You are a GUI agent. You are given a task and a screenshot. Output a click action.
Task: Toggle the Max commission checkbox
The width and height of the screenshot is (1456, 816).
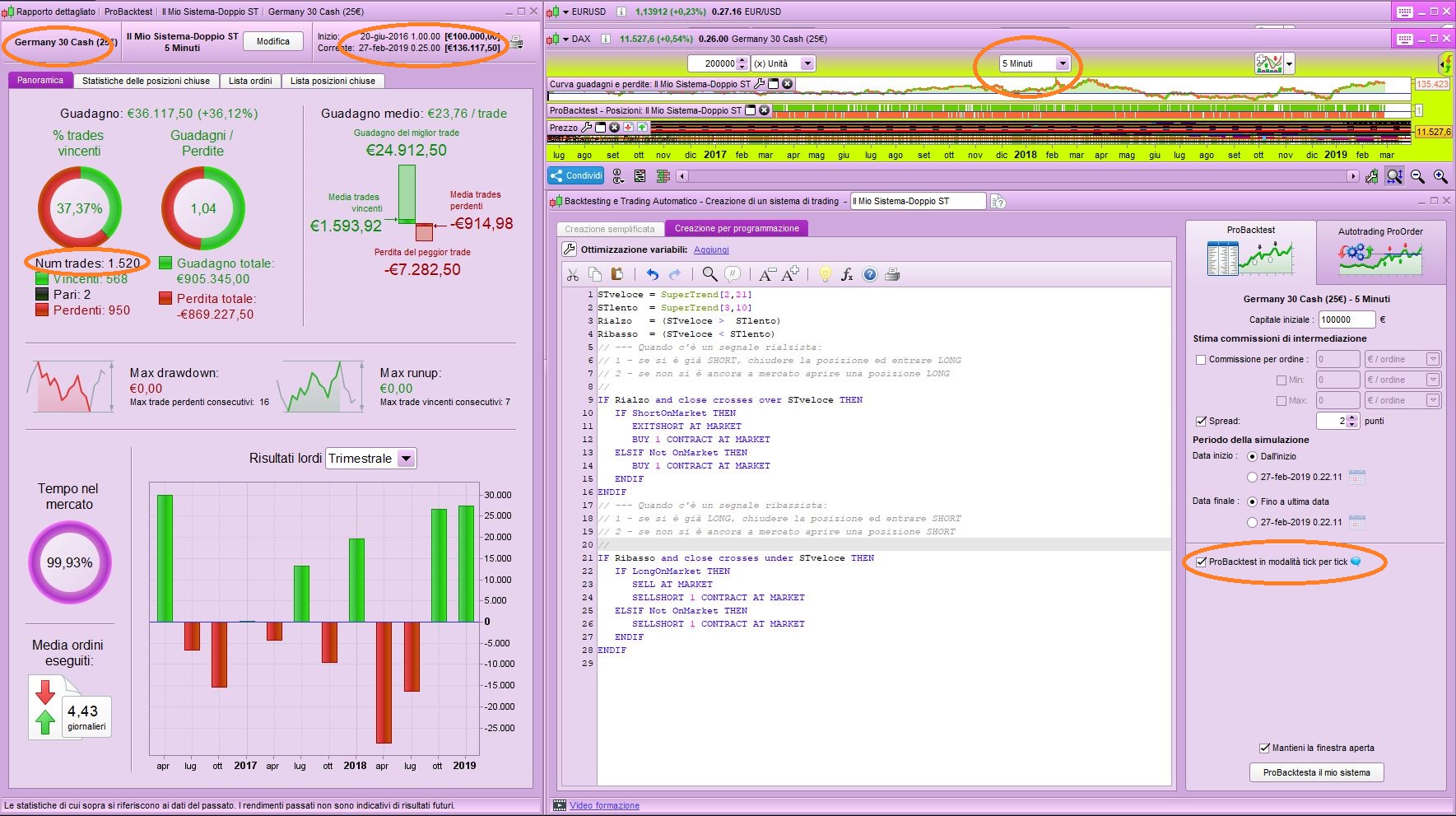pyautogui.click(x=1282, y=401)
